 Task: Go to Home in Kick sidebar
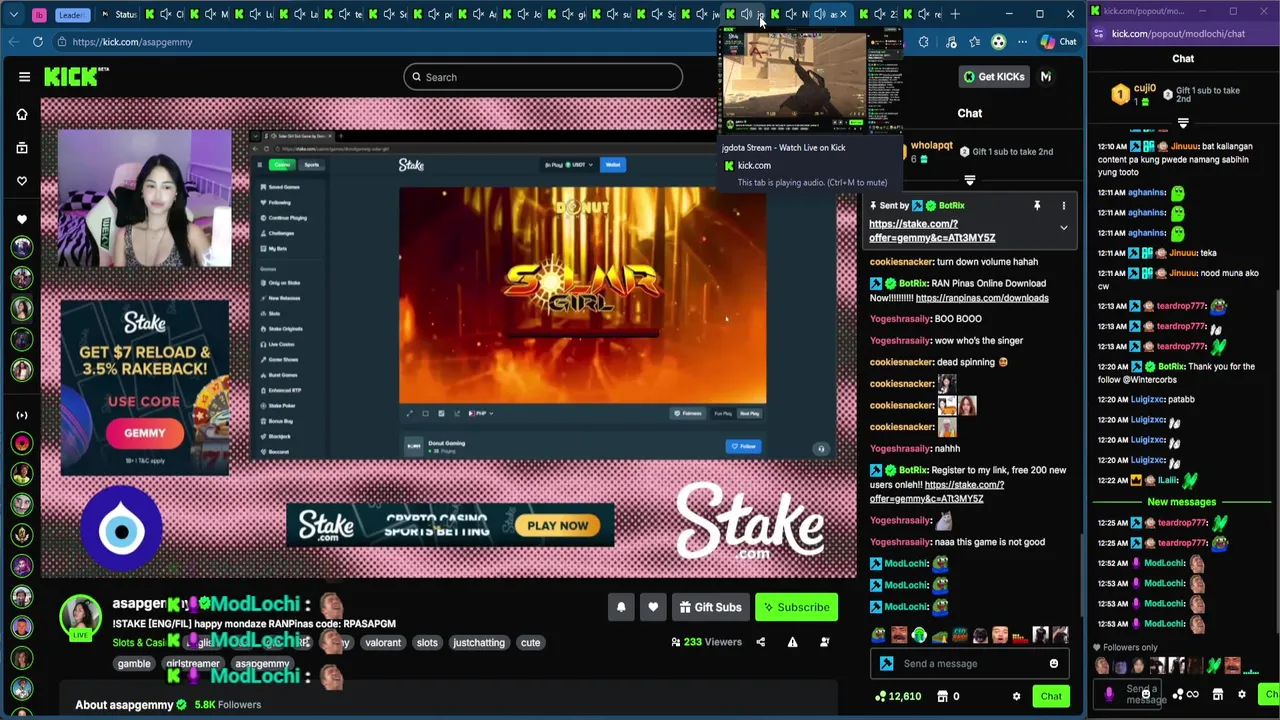22,114
